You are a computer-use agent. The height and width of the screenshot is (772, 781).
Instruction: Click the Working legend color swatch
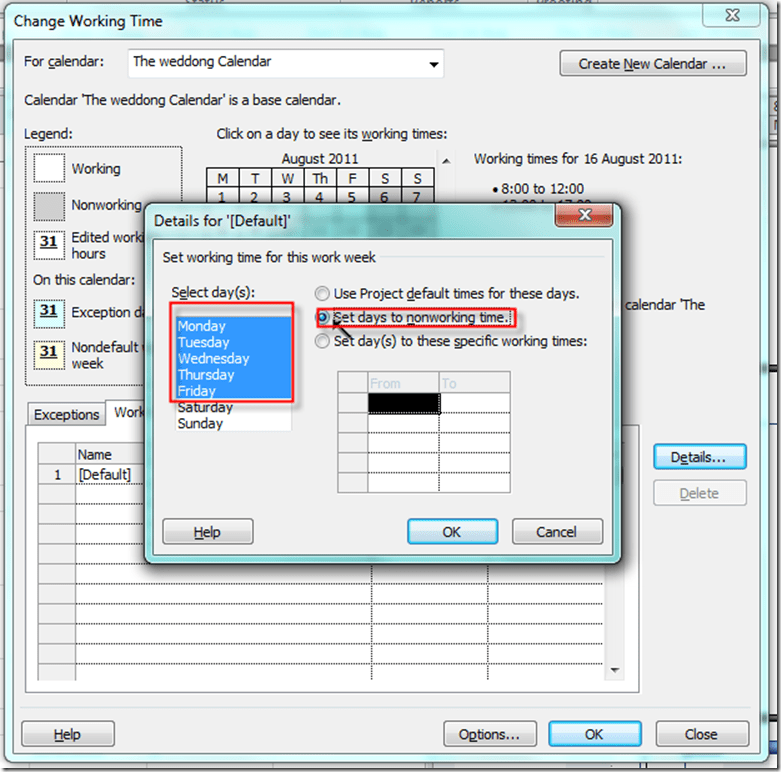coord(49,168)
